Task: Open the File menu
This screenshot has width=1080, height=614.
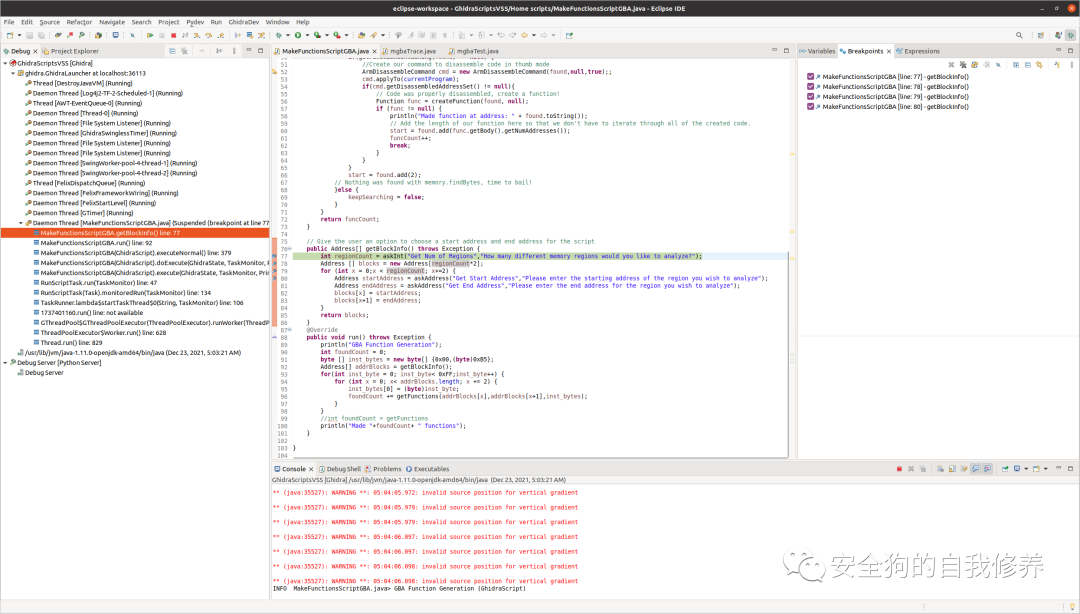Action: pyautogui.click(x=9, y=22)
